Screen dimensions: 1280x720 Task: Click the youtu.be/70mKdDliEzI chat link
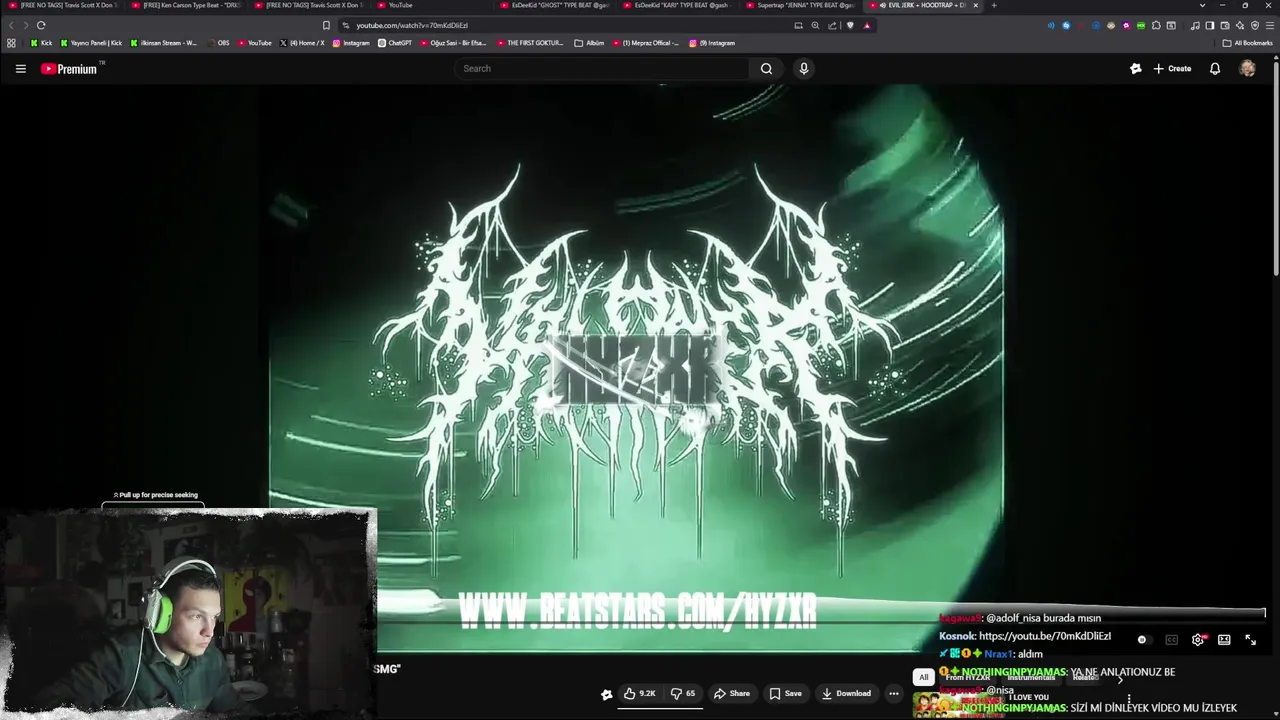(1045, 636)
